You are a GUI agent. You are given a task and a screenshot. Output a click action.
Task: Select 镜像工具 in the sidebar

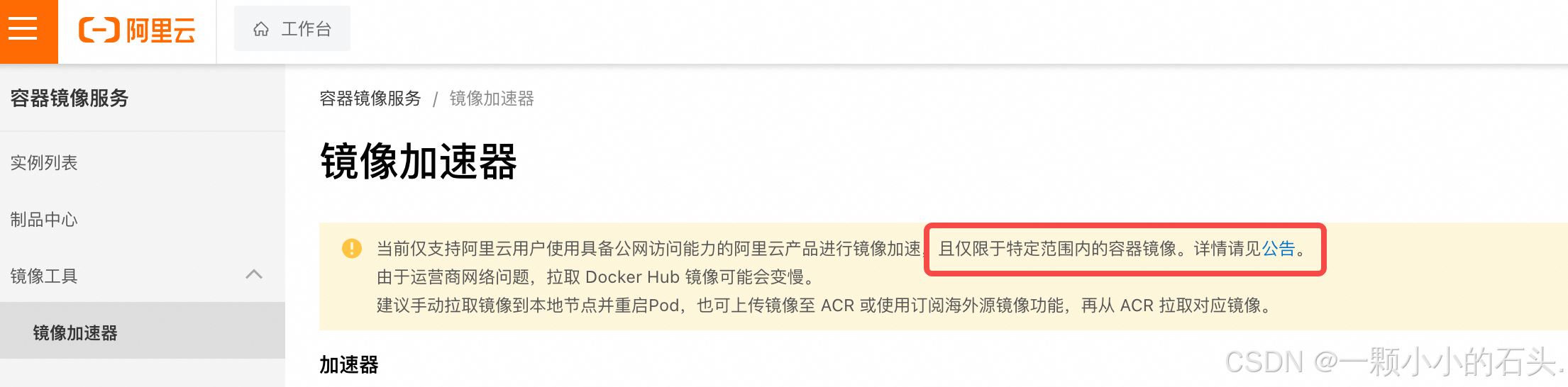point(142,276)
